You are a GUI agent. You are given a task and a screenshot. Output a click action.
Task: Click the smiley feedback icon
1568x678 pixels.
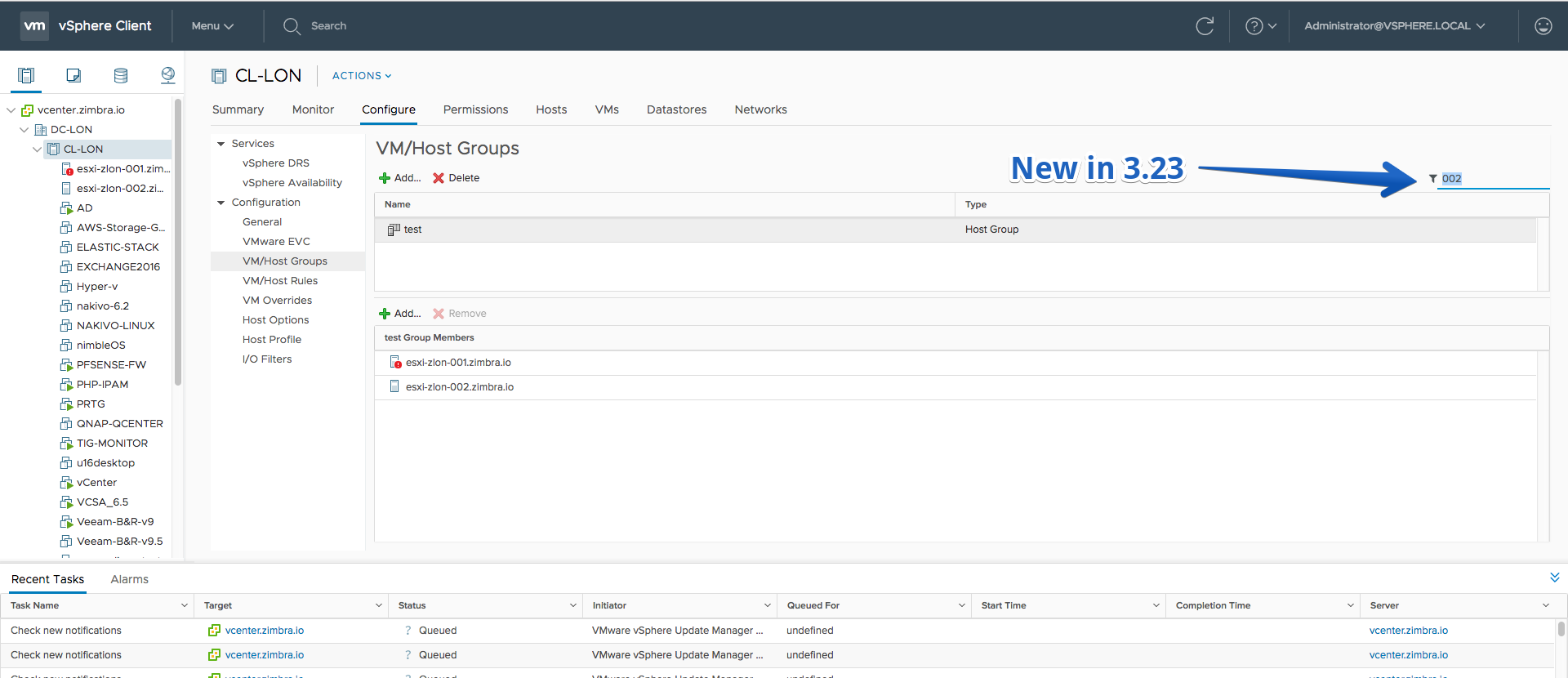tap(1543, 26)
